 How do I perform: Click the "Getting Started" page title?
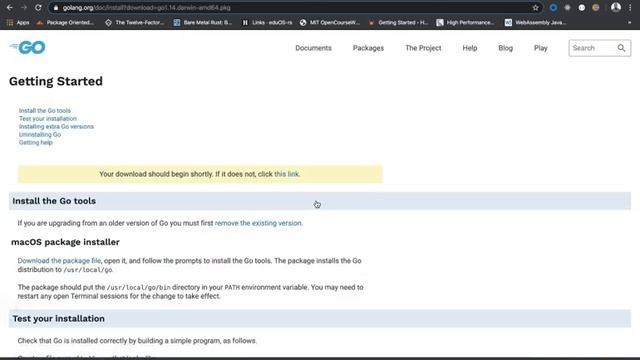(56, 81)
